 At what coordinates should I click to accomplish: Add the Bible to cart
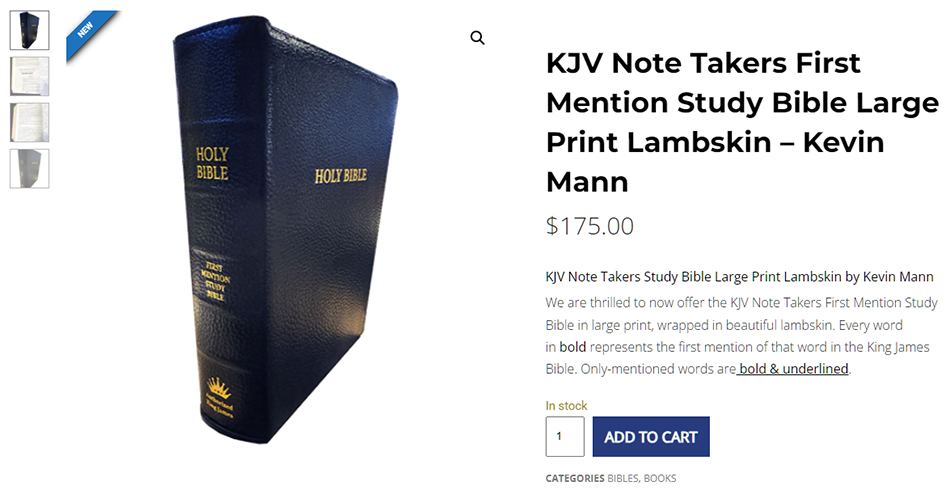coord(651,436)
